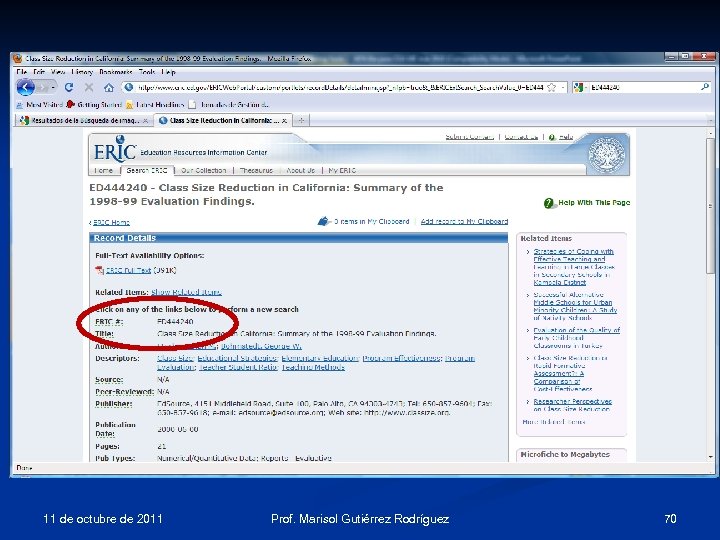Screen dimensions: 720x540
Task: Open related item Evaluation of the Quality of Early Childhood
Action: pyautogui.click(x=576, y=338)
